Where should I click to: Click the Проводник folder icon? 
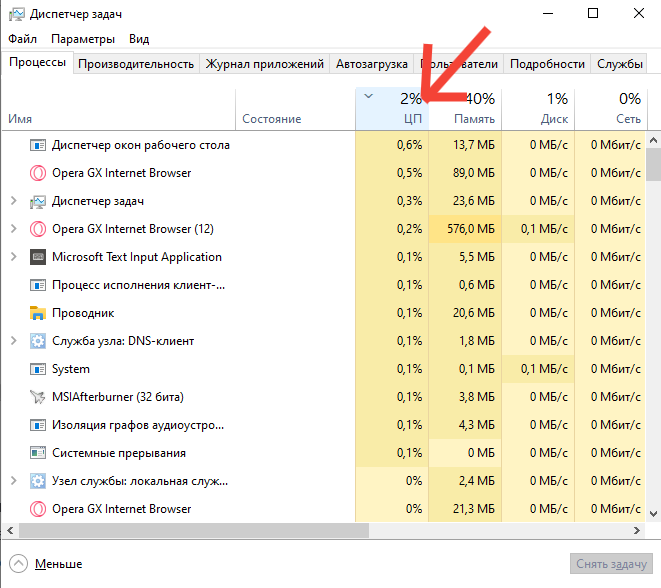point(38,313)
